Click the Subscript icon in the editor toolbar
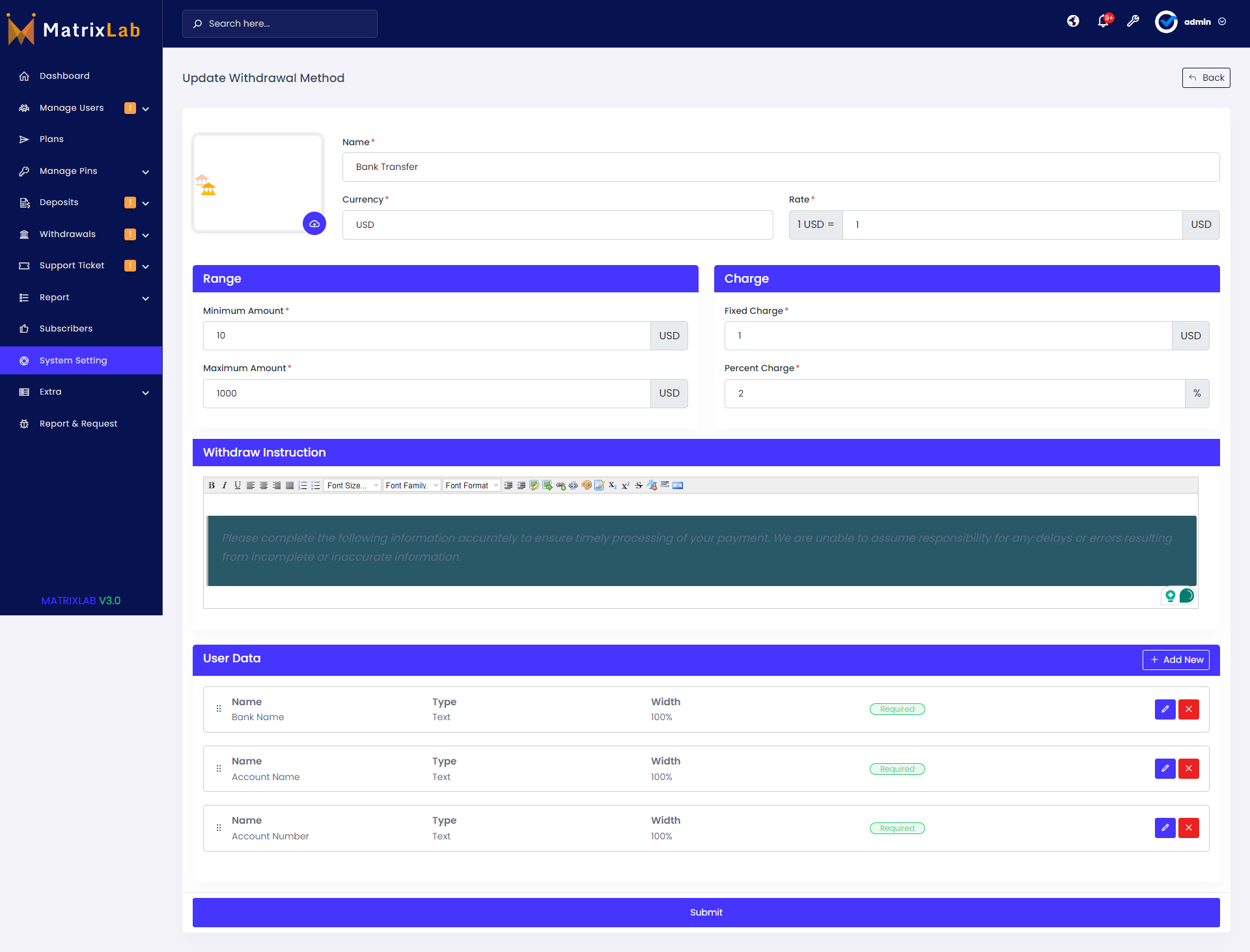 (x=612, y=485)
